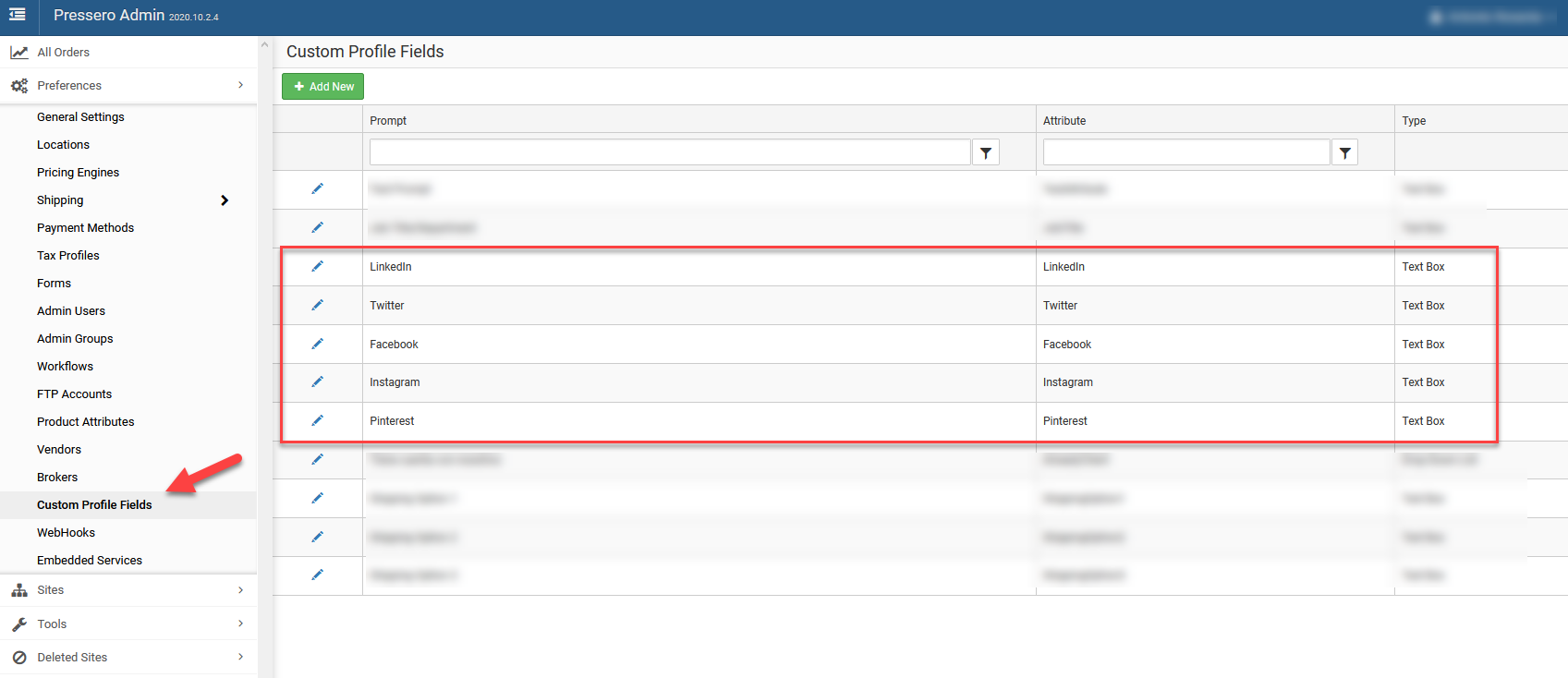Select Product Attributes in the sidebar
Image resolution: width=1568 pixels, height=678 pixels.
point(86,422)
